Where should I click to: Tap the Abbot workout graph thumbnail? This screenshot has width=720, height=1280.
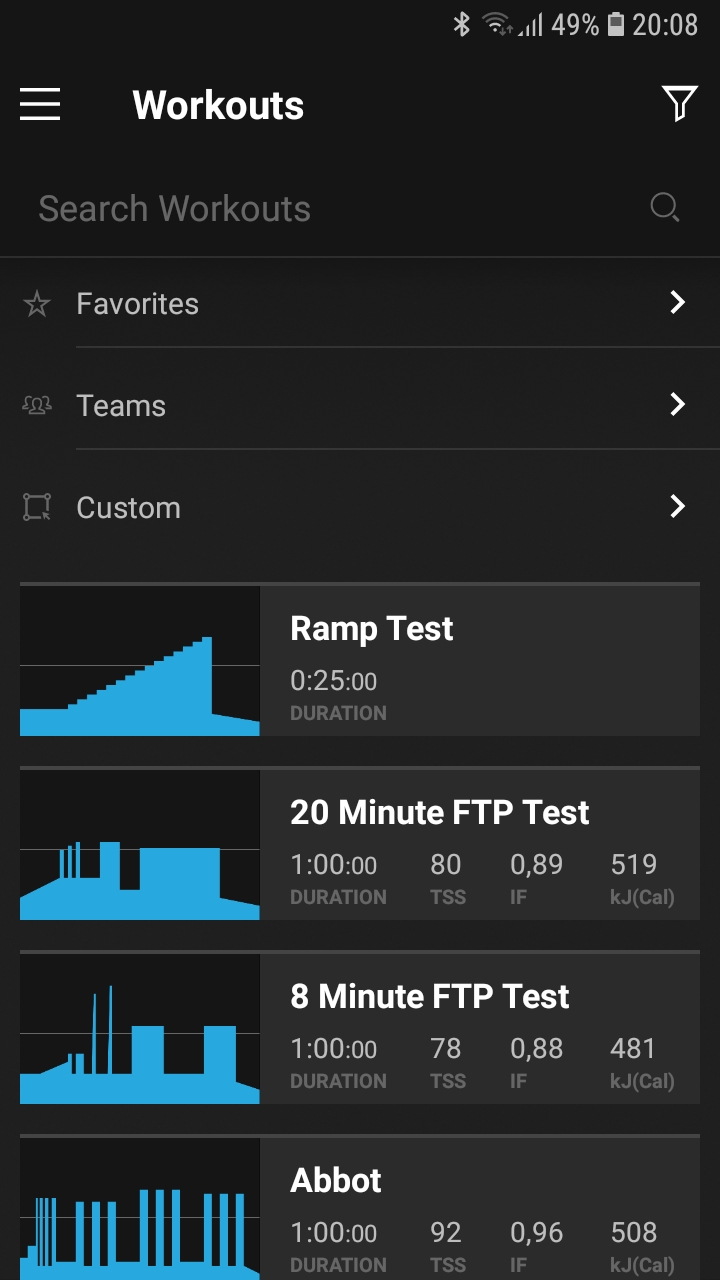(140, 1210)
